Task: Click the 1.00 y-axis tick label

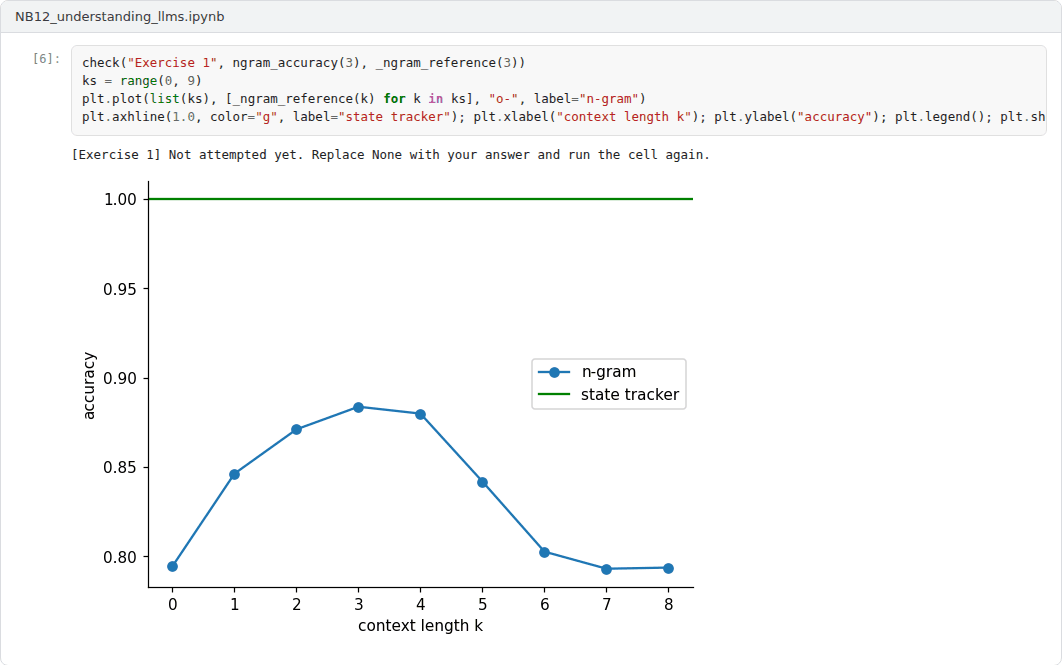Action: pyautogui.click(x=120, y=199)
